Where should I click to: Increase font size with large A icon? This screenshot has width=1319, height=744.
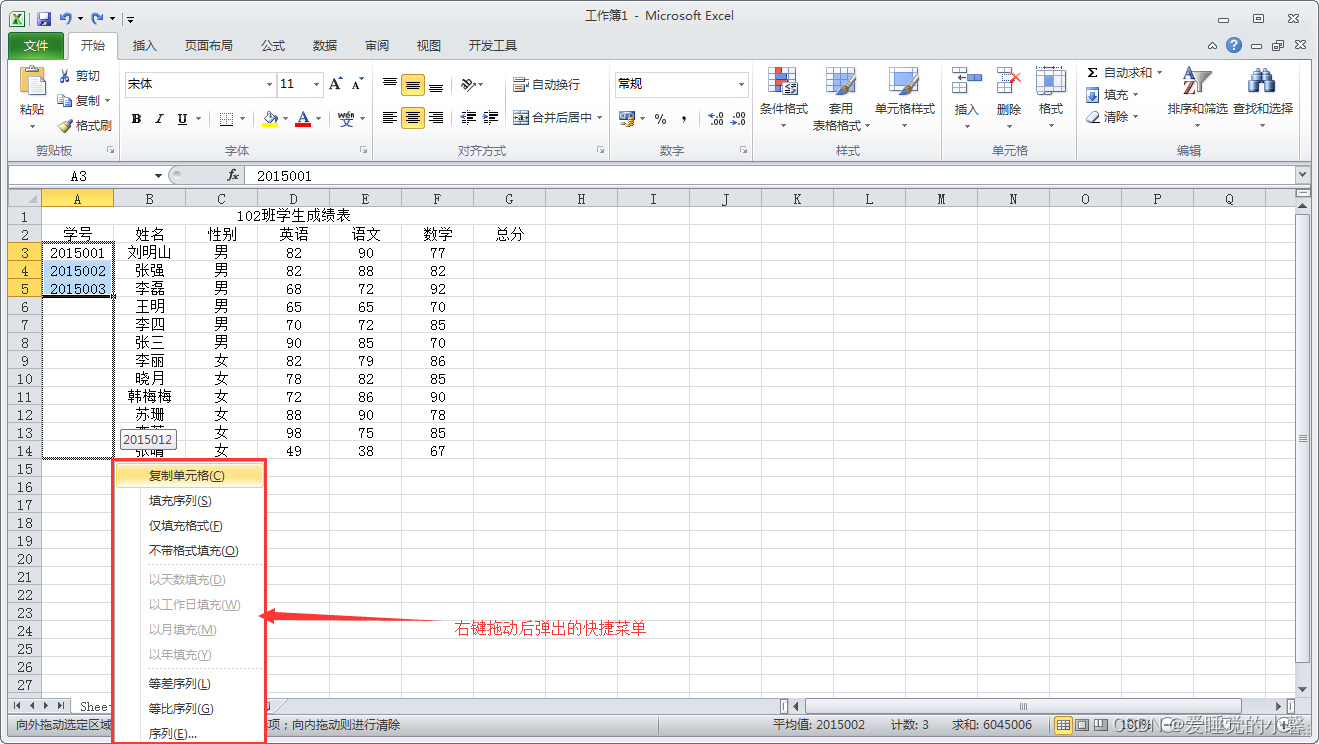[336, 84]
